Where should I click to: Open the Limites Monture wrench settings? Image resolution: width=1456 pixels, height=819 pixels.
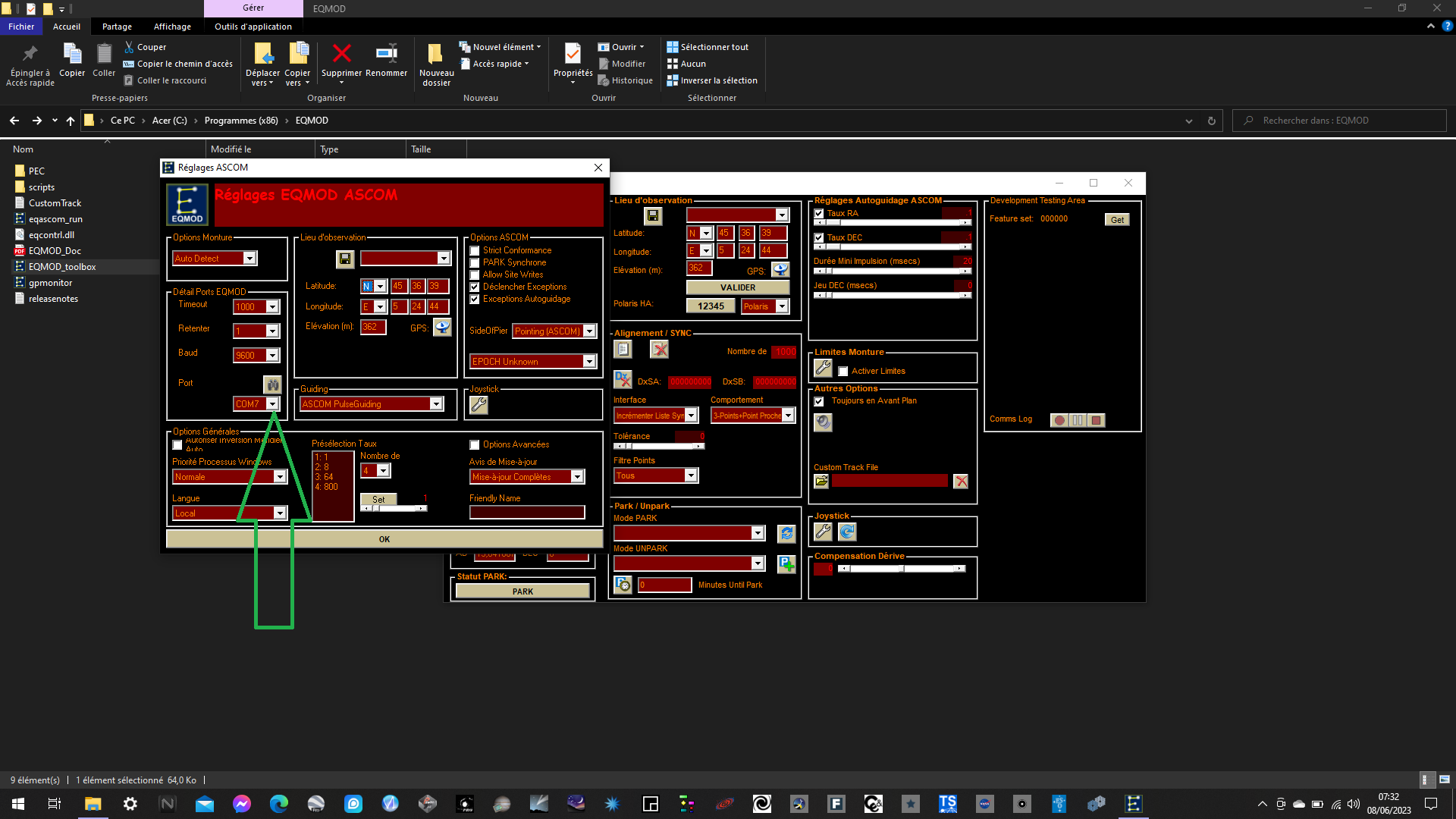click(823, 369)
